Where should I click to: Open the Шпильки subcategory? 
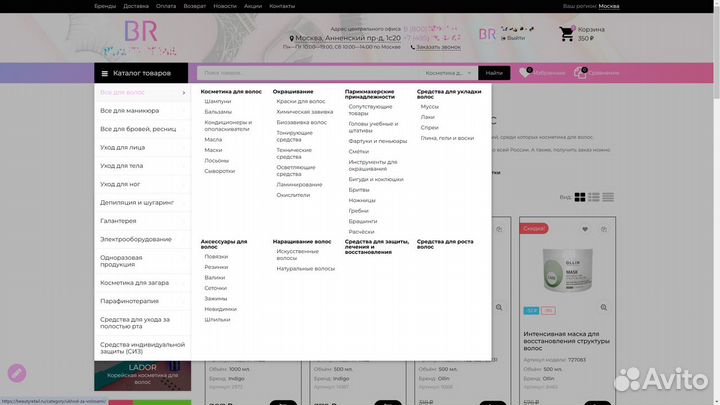click(217, 320)
